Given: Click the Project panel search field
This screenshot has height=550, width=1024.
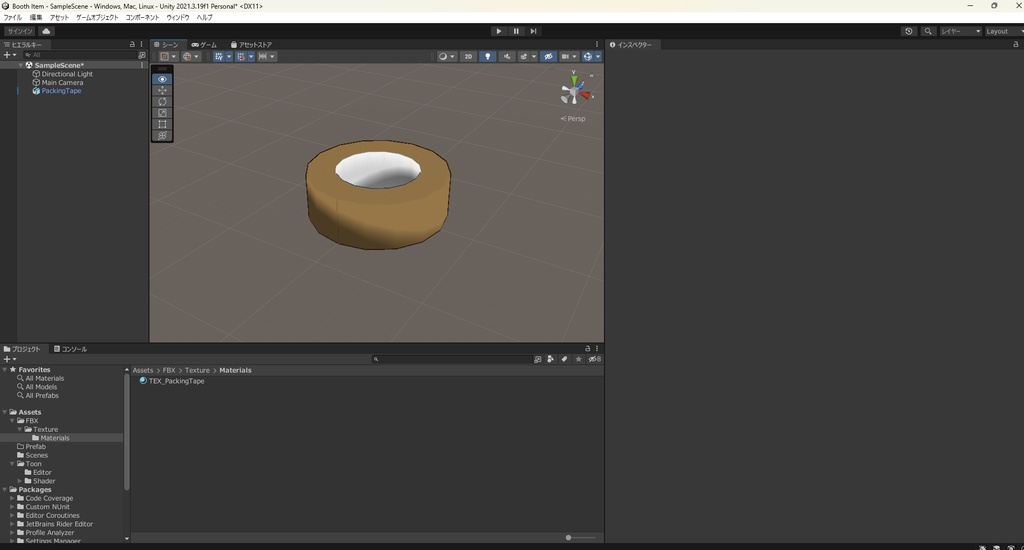Looking at the screenshot, I should [452, 359].
